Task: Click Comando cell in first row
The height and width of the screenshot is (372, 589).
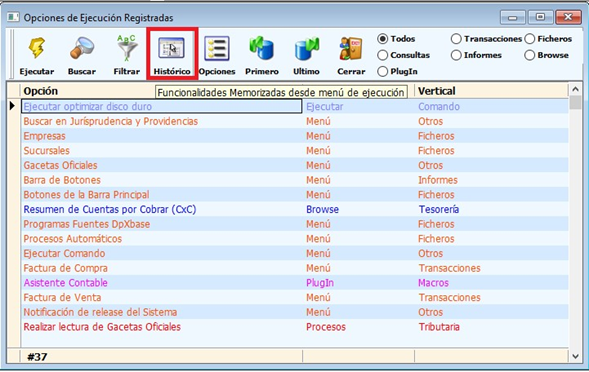Action: [x=439, y=106]
